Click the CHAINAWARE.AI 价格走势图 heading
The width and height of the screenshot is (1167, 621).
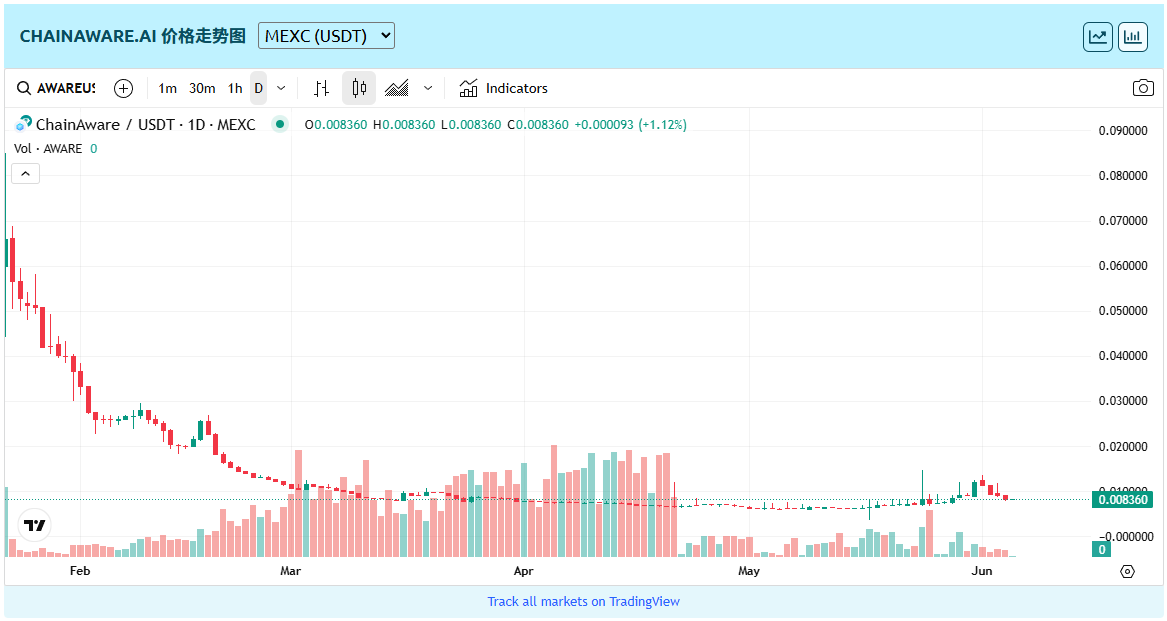click(132, 36)
